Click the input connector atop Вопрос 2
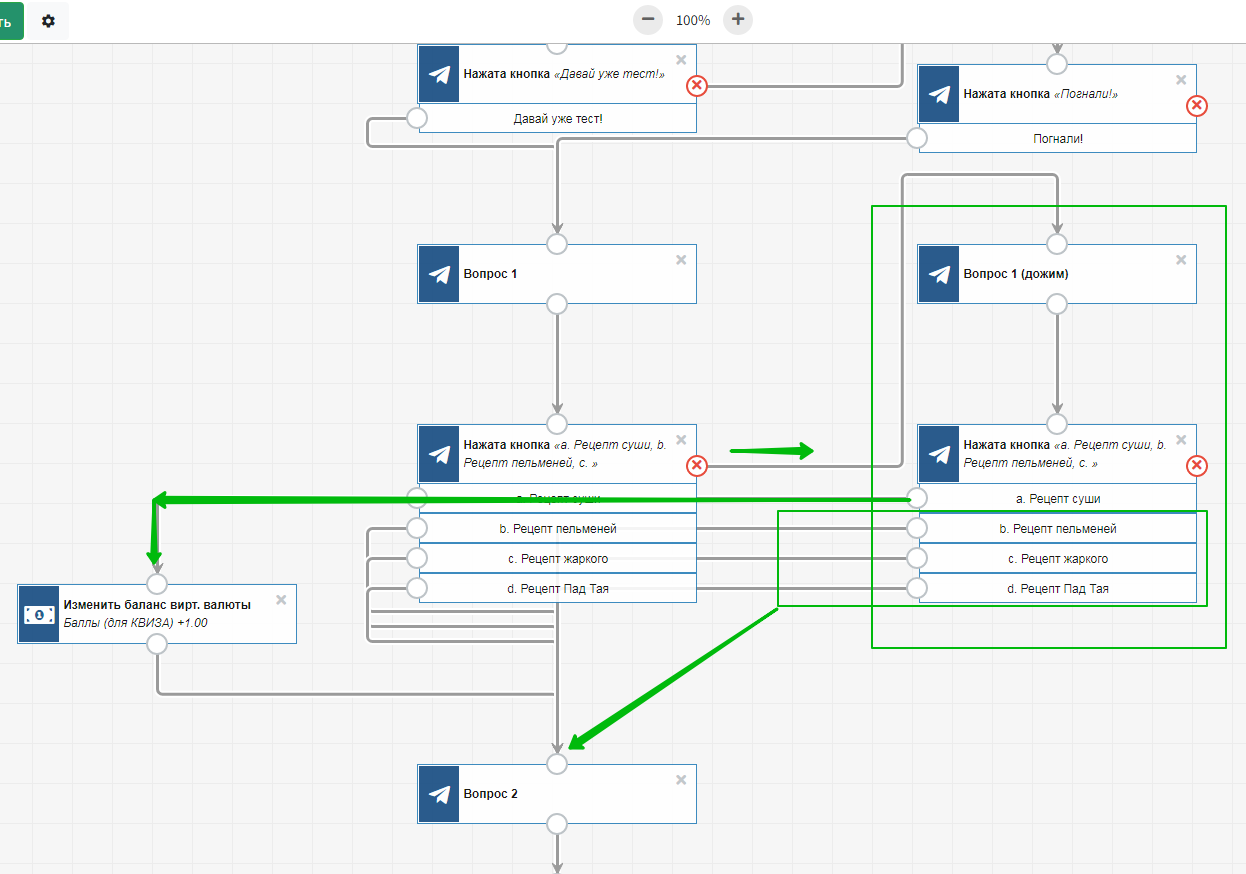The image size is (1246, 874). [557, 764]
